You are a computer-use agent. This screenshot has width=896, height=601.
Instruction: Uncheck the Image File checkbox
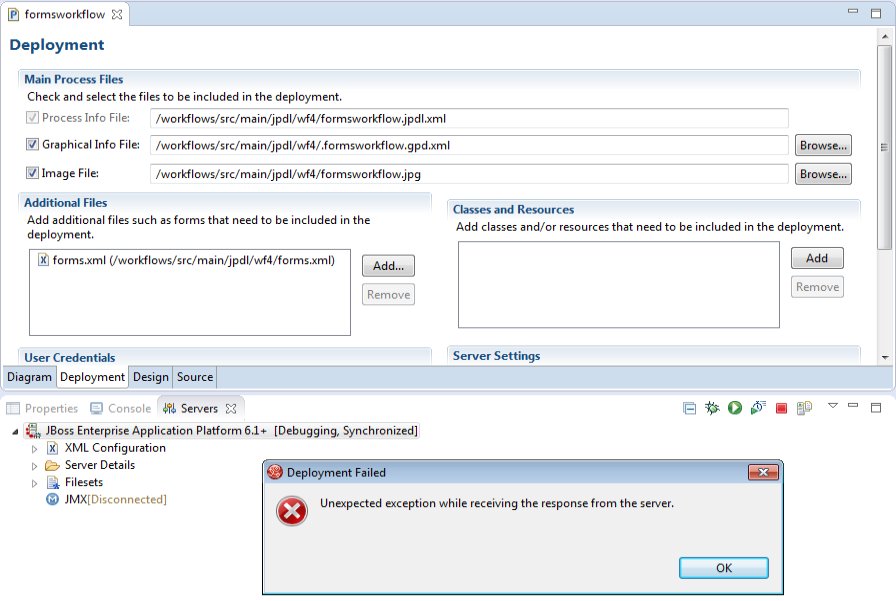point(33,173)
